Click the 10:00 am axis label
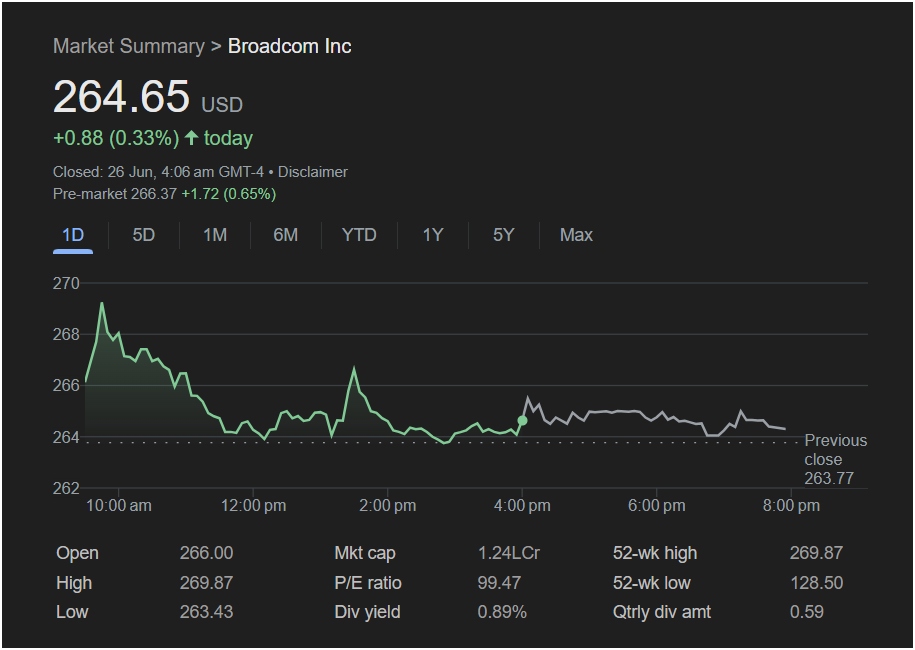The width and height of the screenshot is (915, 650). pos(118,505)
